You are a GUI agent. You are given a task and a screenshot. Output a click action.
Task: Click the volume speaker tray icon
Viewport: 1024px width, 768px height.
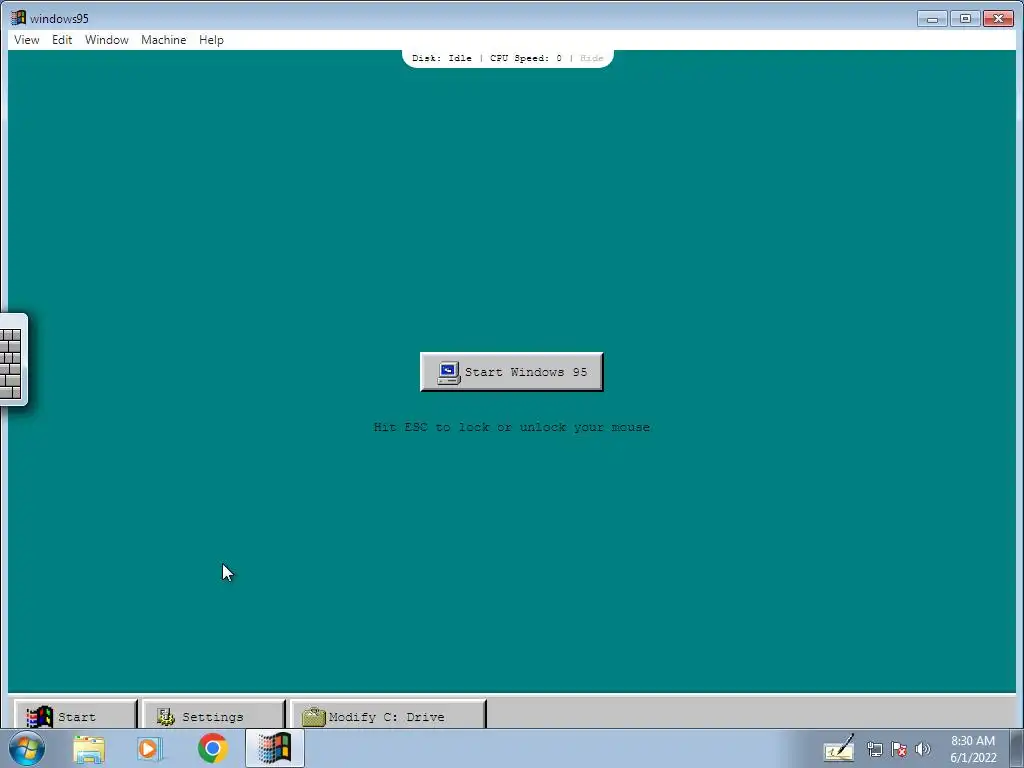923,750
